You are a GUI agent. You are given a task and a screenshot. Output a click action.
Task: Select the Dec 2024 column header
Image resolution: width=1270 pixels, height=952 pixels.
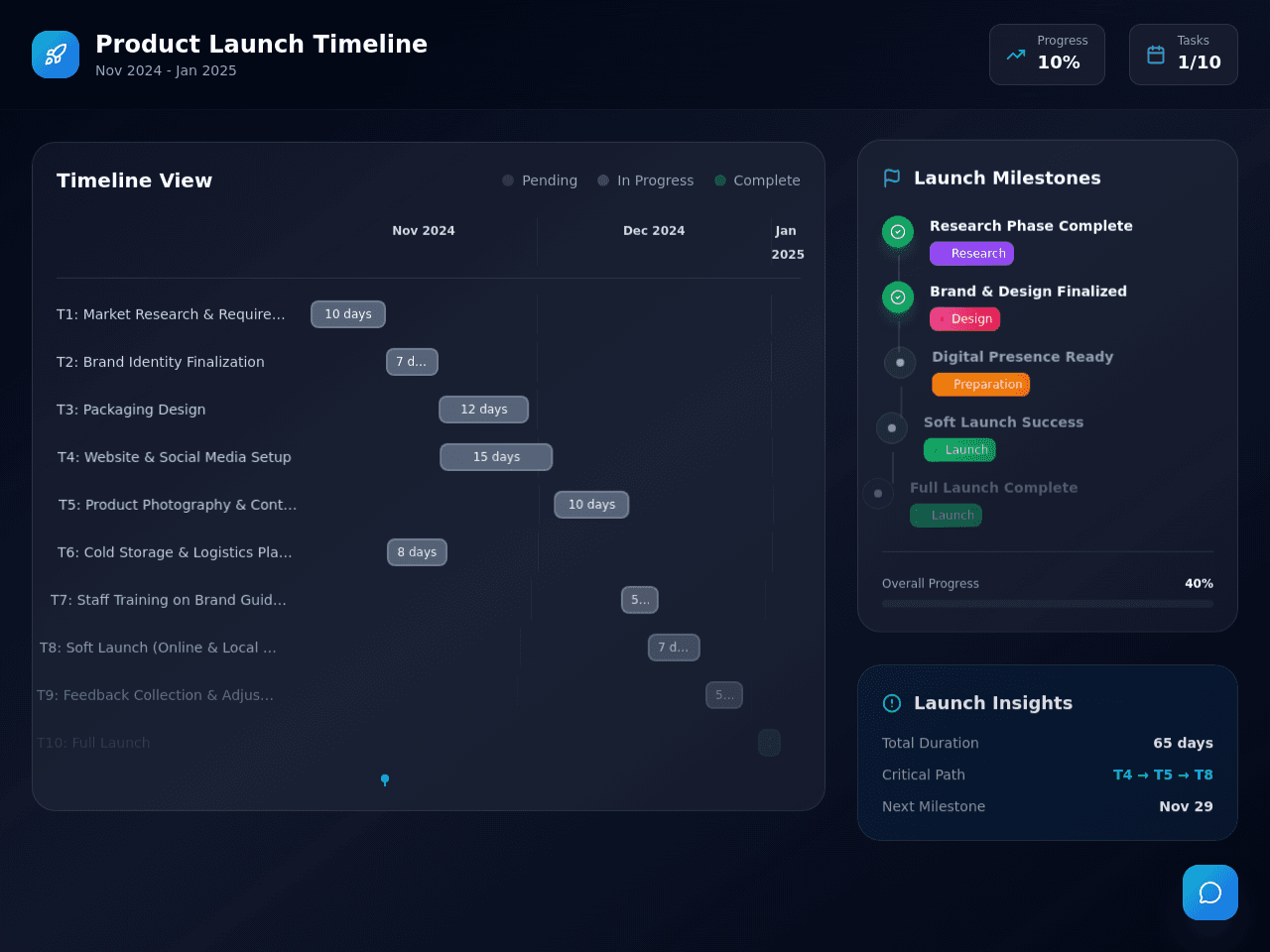click(654, 231)
